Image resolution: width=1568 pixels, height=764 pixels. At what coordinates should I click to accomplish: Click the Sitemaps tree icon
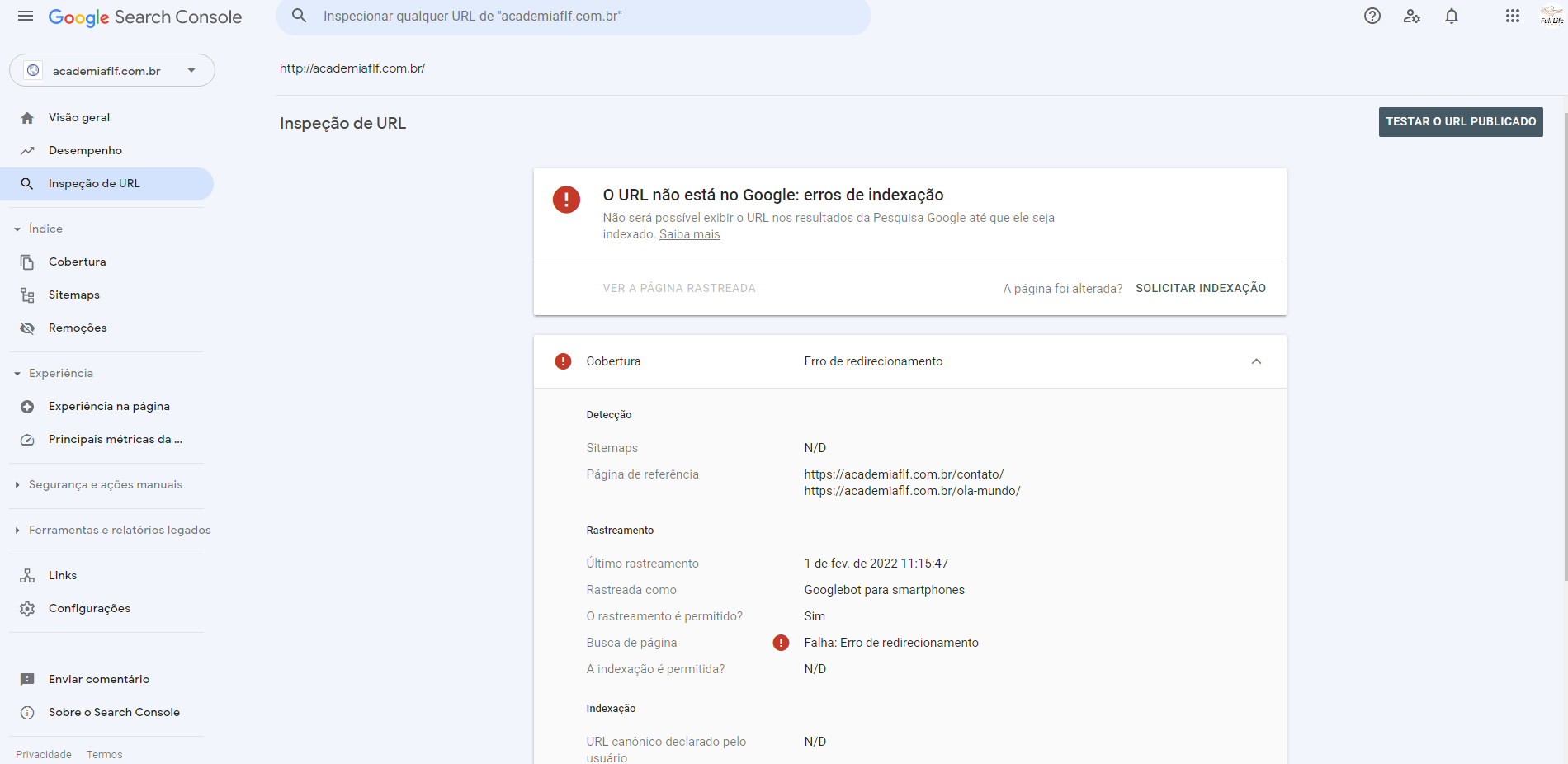27,295
